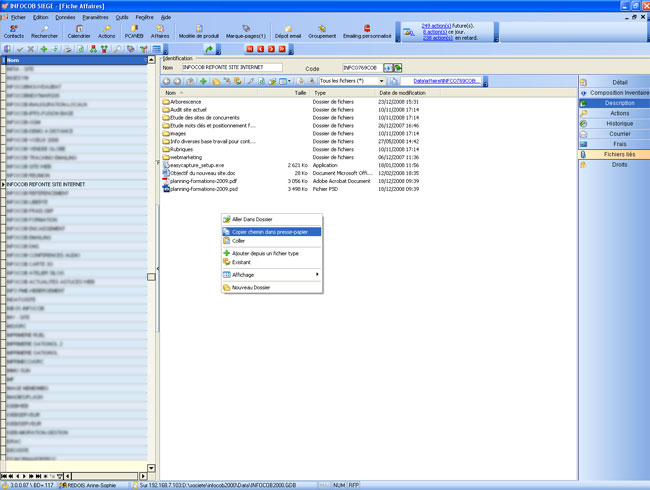Click the Data\affaires folder path link
The width and height of the screenshot is (650, 490).
click(x=447, y=81)
